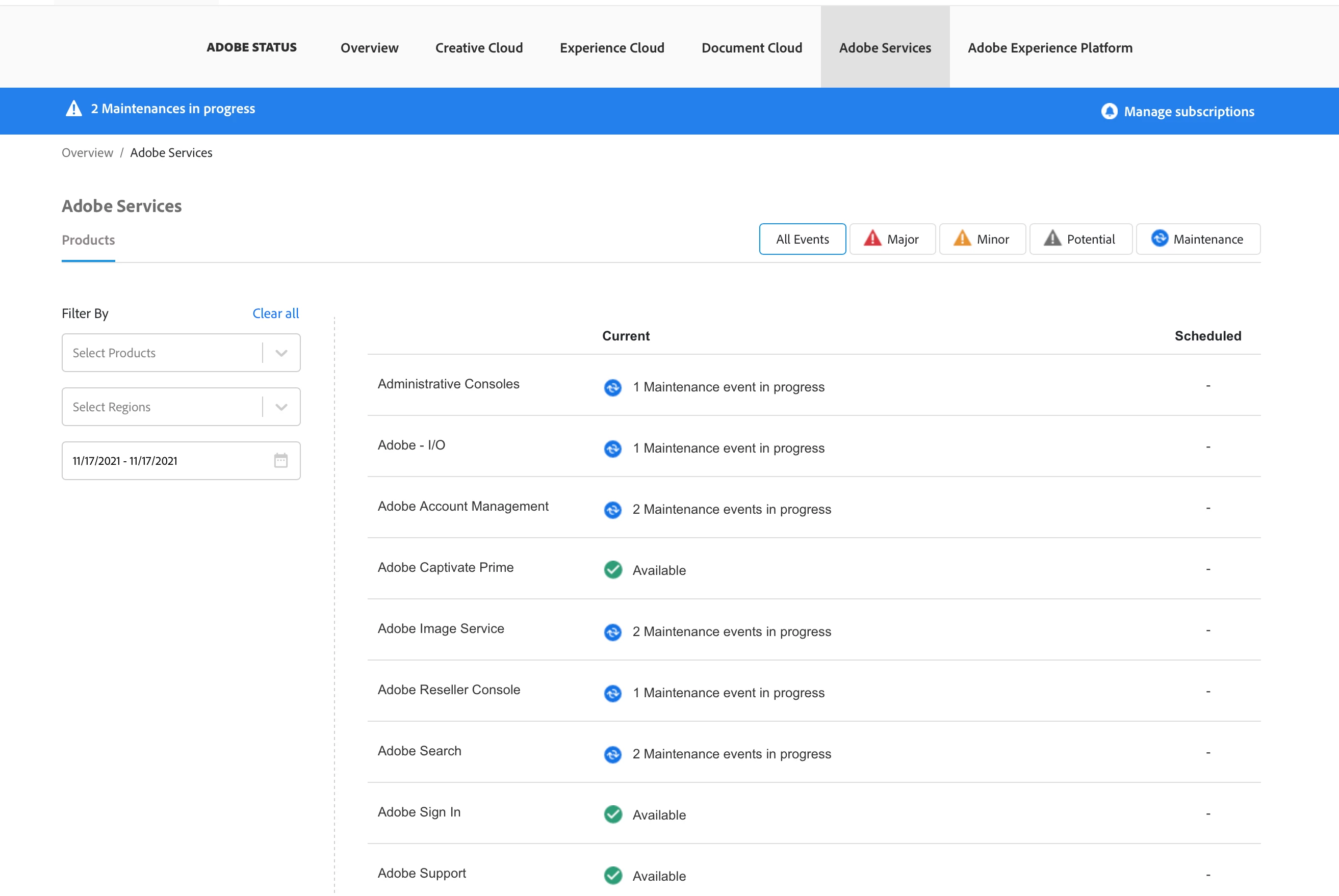Click maintenance icon for Administrative Consoles row
This screenshot has width=1339, height=896.
pos(612,387)
